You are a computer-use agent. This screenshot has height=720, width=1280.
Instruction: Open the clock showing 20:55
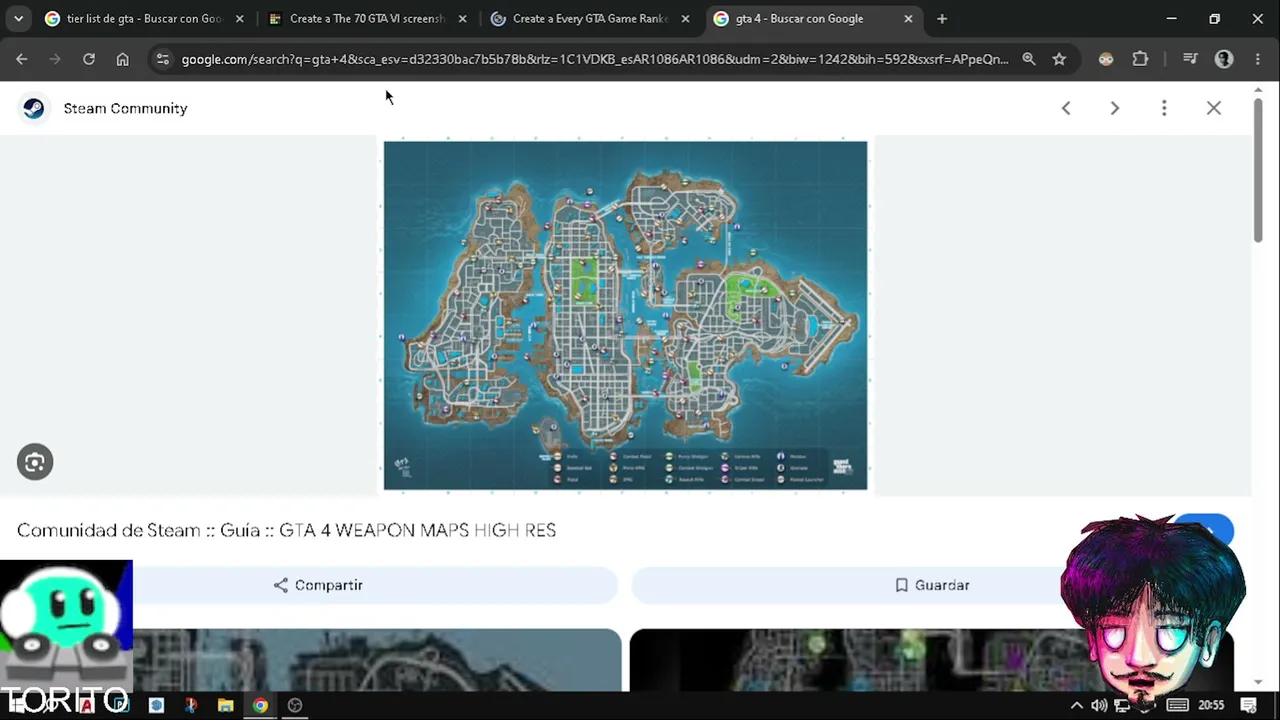1211,705
